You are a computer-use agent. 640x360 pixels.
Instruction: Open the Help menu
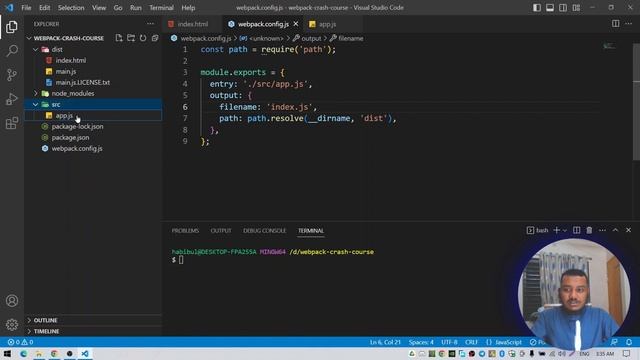(188, 7)
